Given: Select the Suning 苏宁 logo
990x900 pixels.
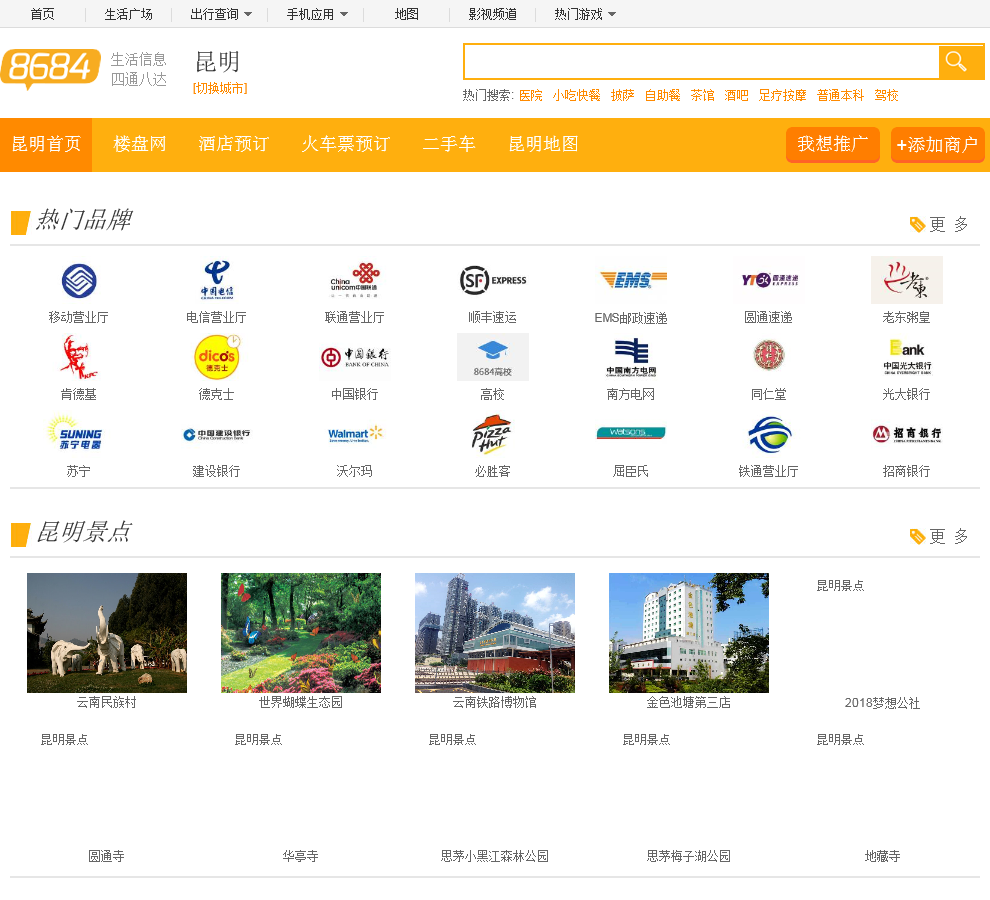Looking at the screenshot, I should [x=76, y=433].
